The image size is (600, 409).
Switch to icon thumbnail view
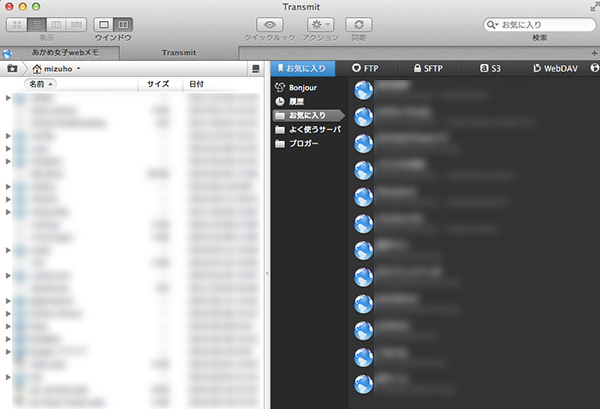tap(17, 25)
